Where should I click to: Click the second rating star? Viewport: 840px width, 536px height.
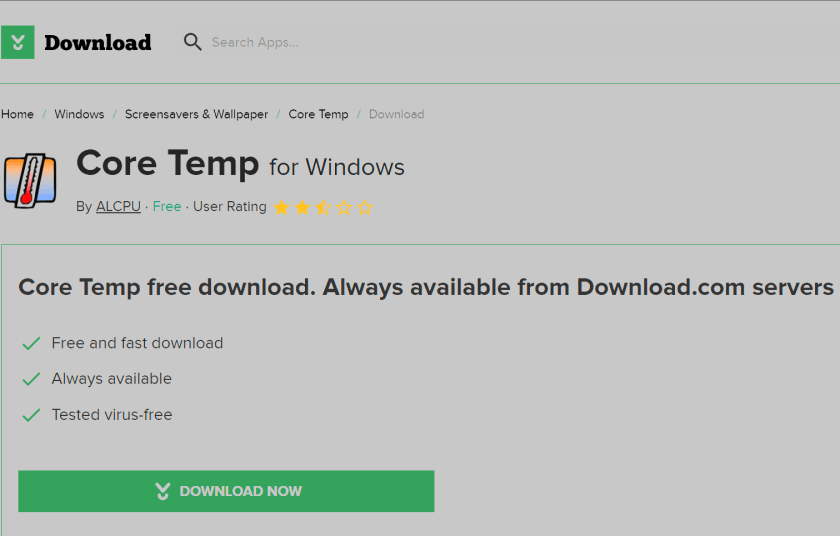(x=302, y=208)
